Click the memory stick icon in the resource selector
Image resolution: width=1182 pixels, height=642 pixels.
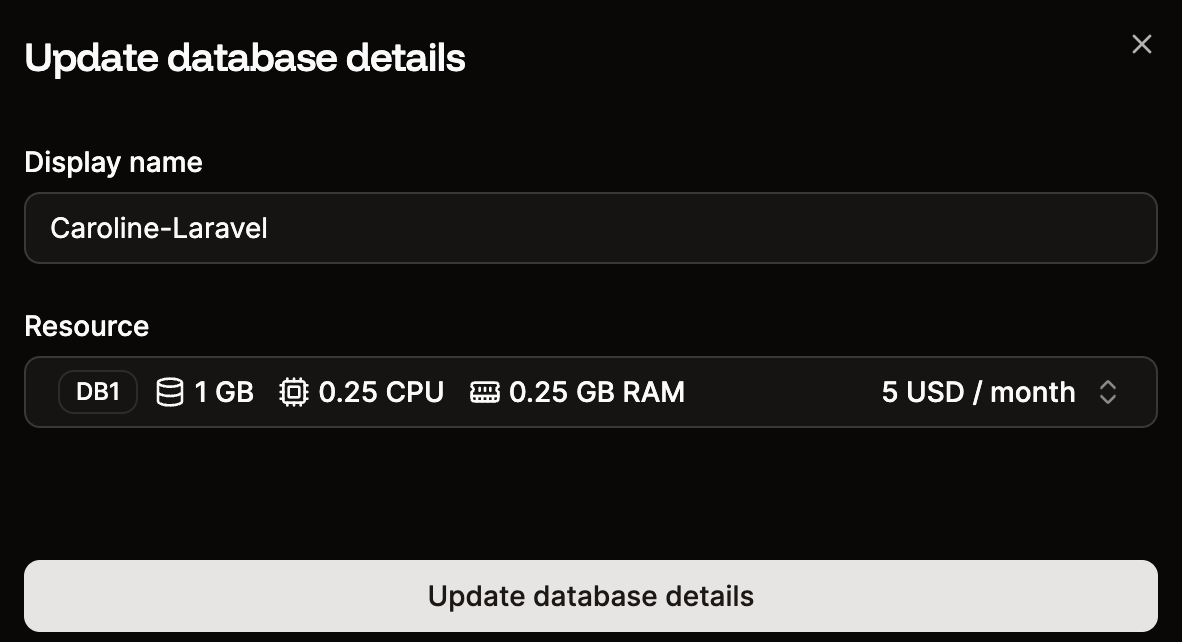[x=485, y=392]
